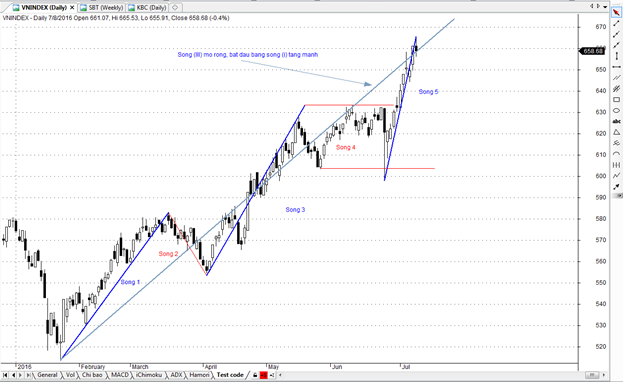Select the abc text tool
Screen dimensions: 623x384
tap(616, 121)
